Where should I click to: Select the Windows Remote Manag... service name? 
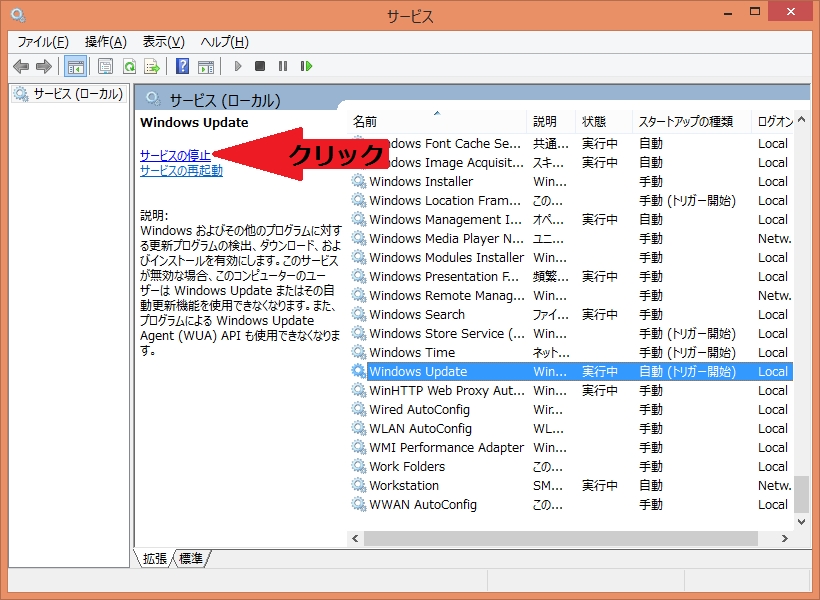(447, 296)
